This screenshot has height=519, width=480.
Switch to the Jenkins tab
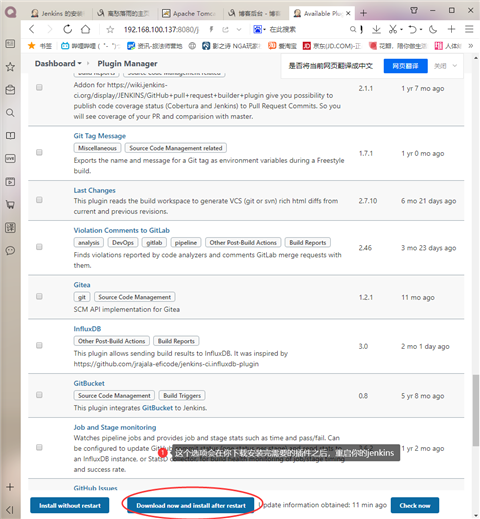coord(57,13)
